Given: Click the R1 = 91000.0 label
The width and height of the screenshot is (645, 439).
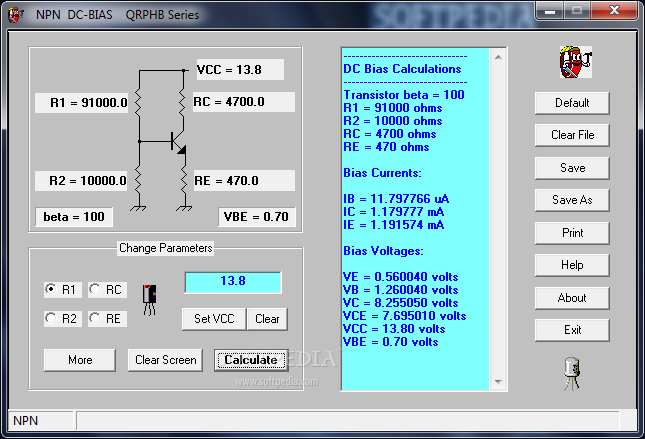Looking at the screenshot, I should pos(81,102).
